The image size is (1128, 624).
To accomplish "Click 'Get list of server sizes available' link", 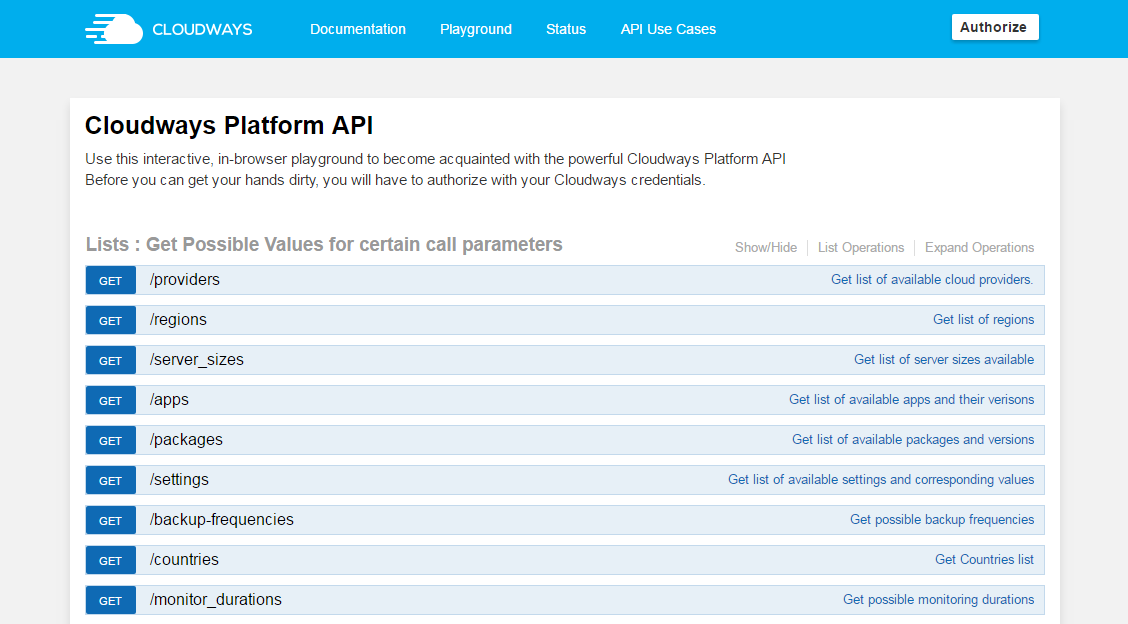I will 944,360.
